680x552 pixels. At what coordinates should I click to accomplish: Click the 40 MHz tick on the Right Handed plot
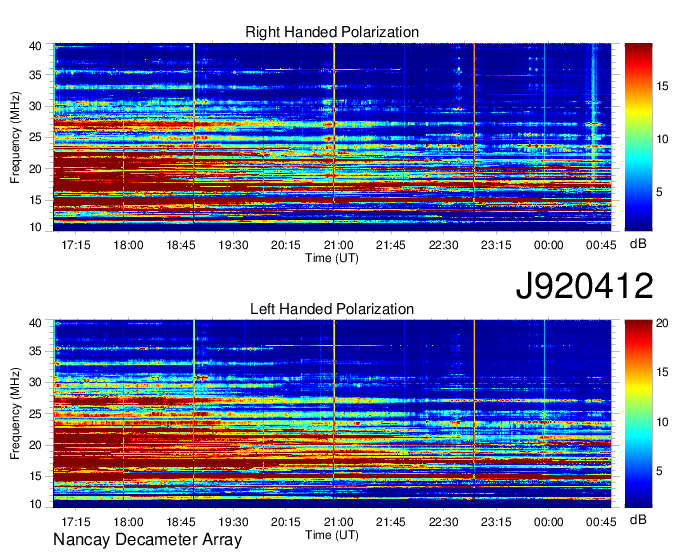click(x=35, y=46)
